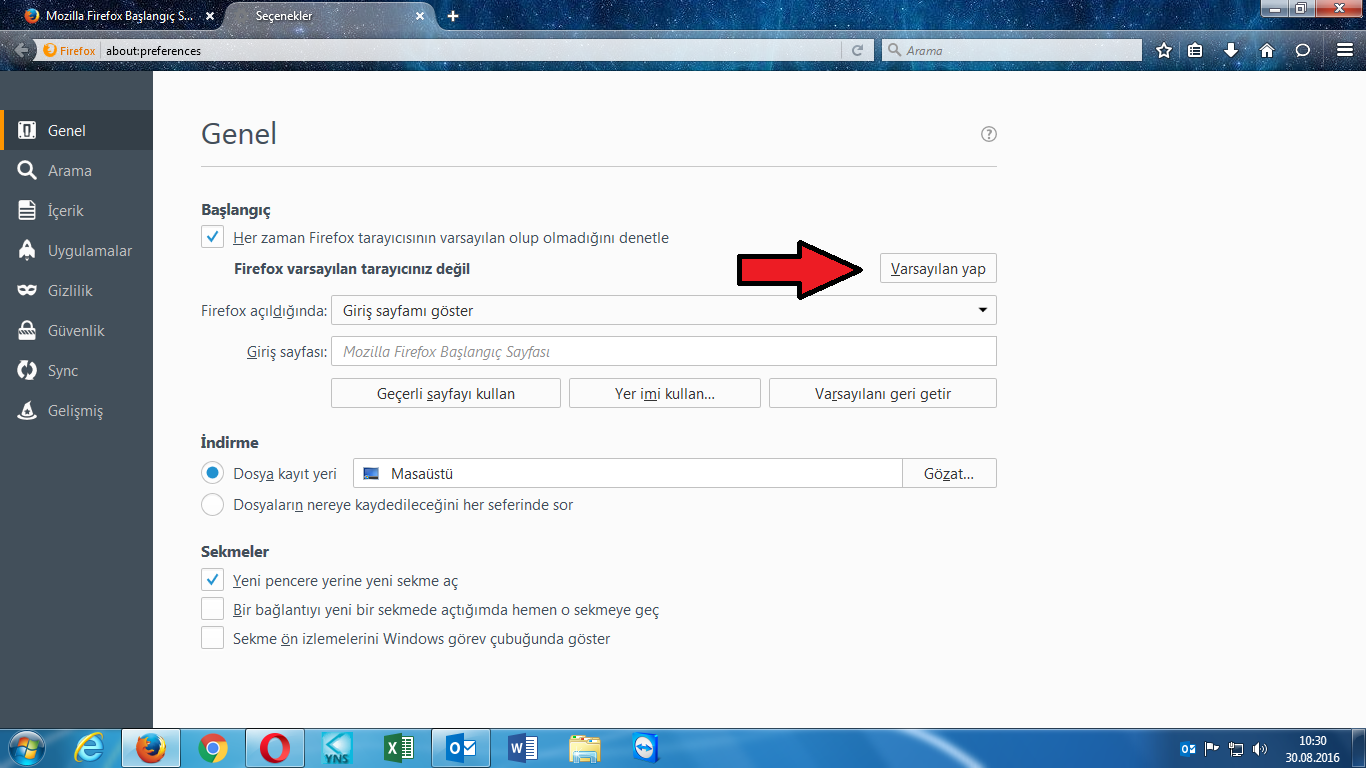Select 'Dosyaların nereye kaydedileceğini her seferinde sor'
The image size is (1366, 768).
click(x=212, y=505)
